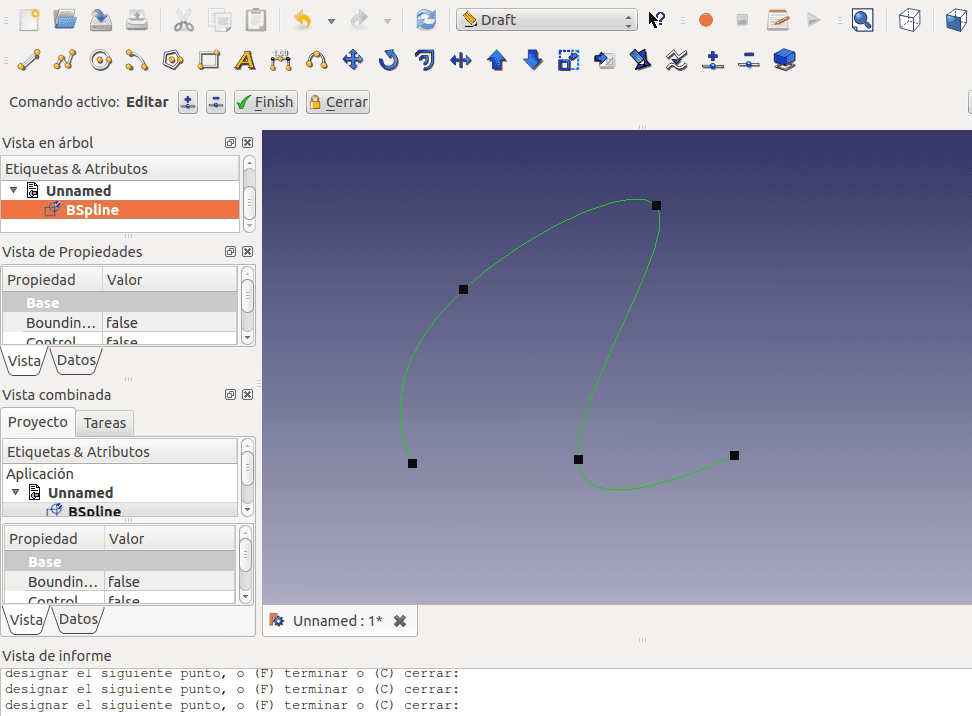Activate the Rotate tool
The width and height of the screenshot is (972, 716).
389,61
